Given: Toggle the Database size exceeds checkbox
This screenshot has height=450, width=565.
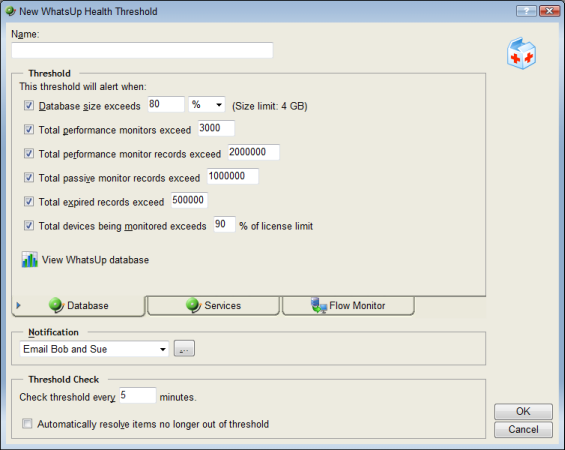Looking at the screenshot, I should (x=29, y=106).
